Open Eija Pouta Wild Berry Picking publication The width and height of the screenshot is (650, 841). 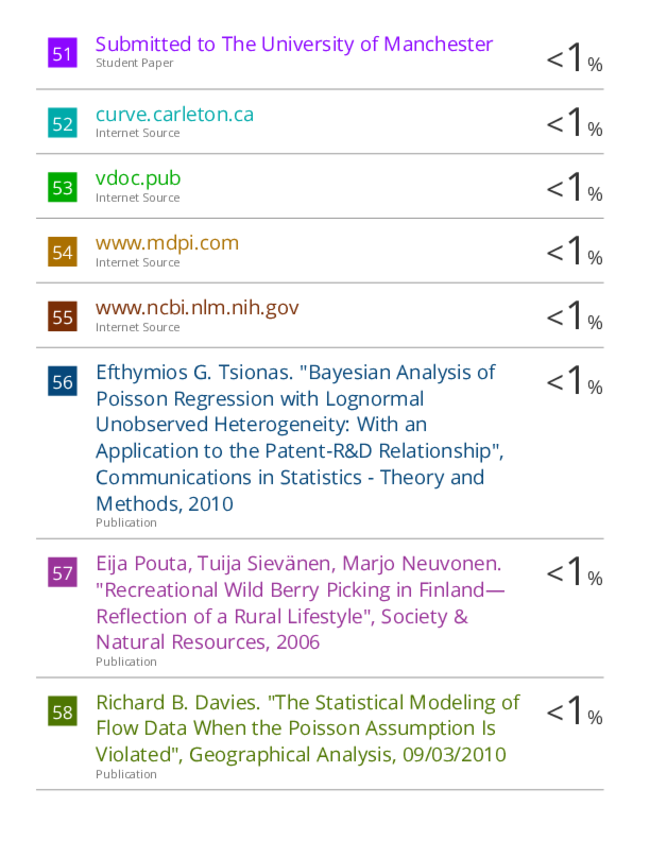point(300,602)
